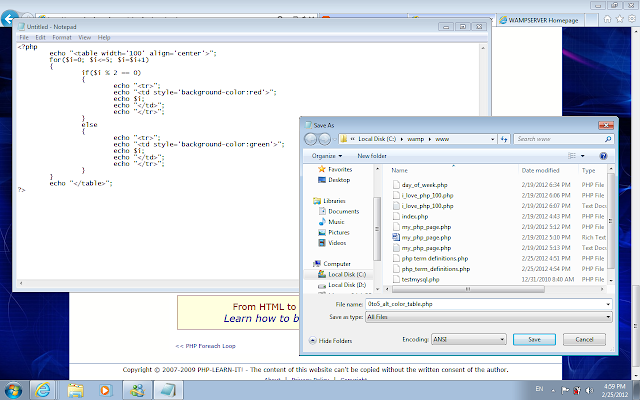The image size is (640, 400).
Task: Open the Windows Start button
Action: 12,391
